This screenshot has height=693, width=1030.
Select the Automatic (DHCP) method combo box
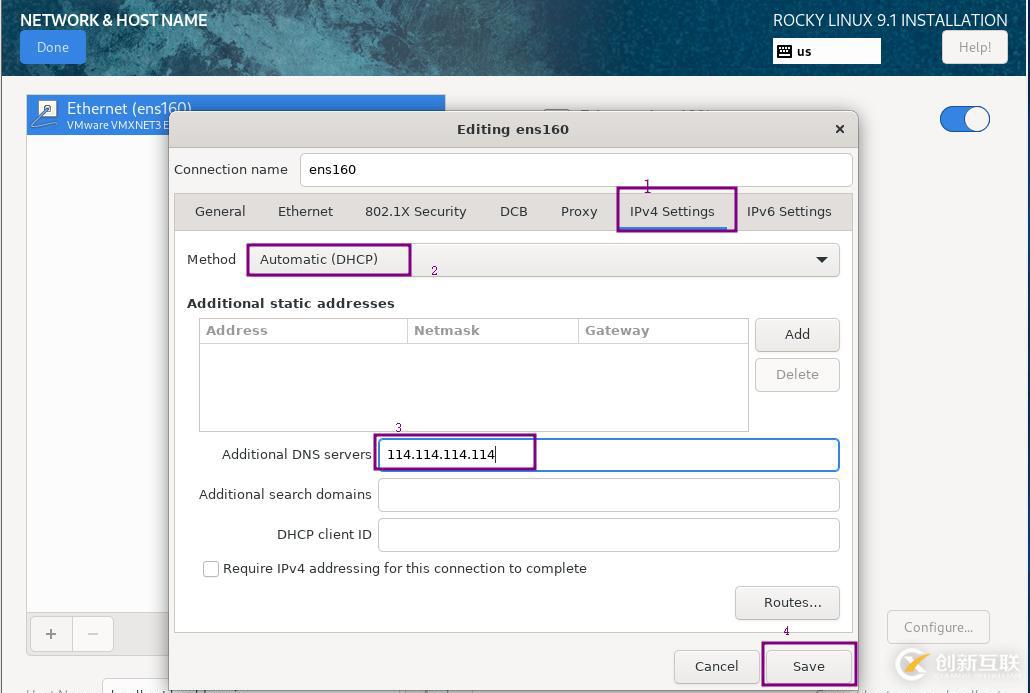[543, 259]
